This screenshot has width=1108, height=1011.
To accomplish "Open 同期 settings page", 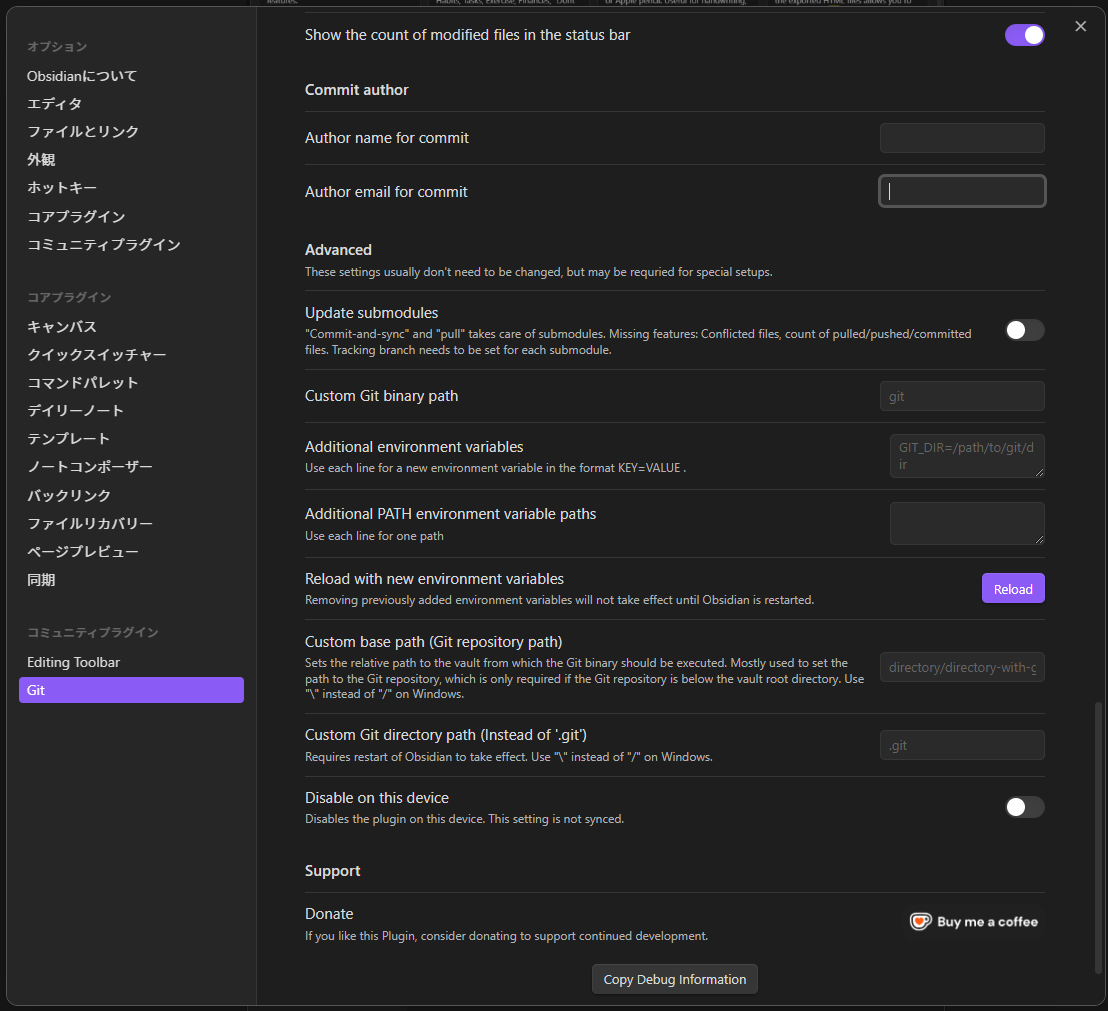I will (x=41, y=579).
